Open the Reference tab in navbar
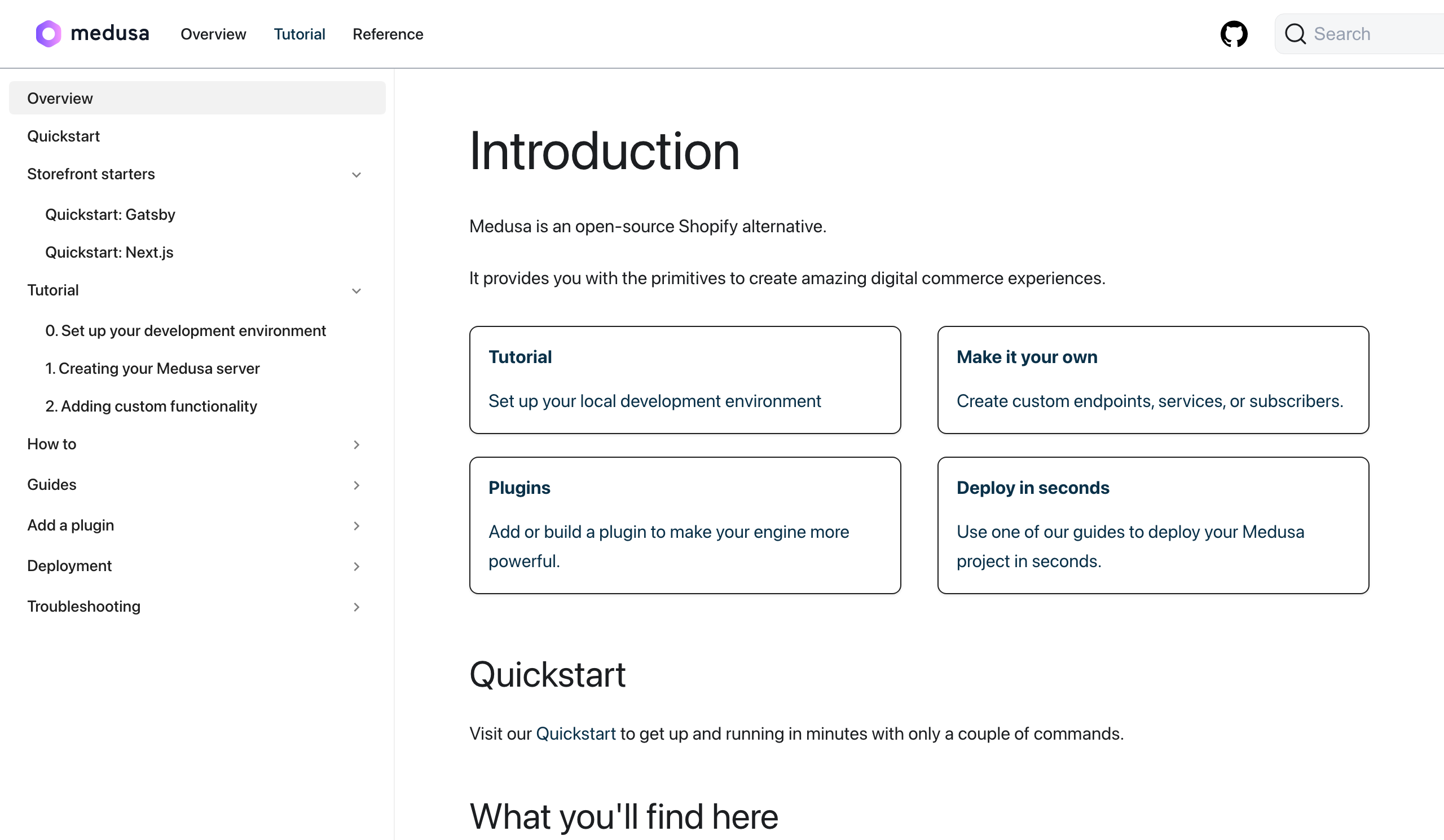 (x=388, y=34)
